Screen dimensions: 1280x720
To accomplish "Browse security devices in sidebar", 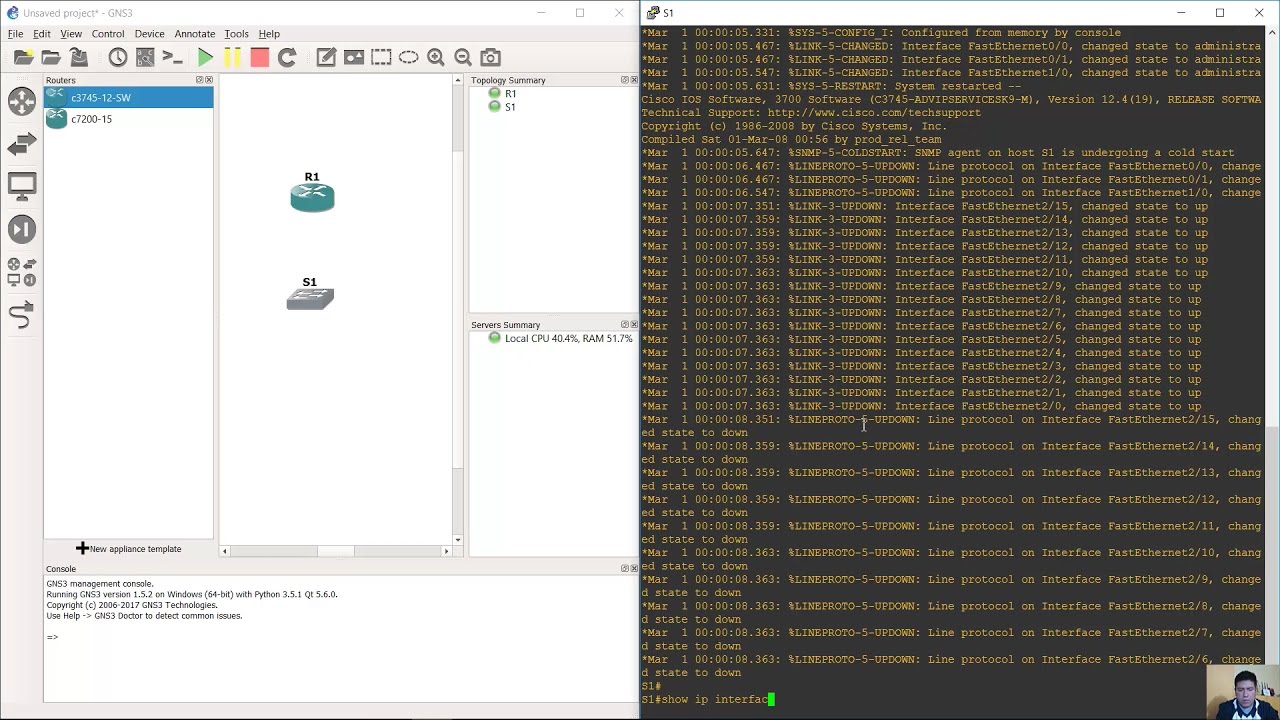I will (x=22, y=229).
